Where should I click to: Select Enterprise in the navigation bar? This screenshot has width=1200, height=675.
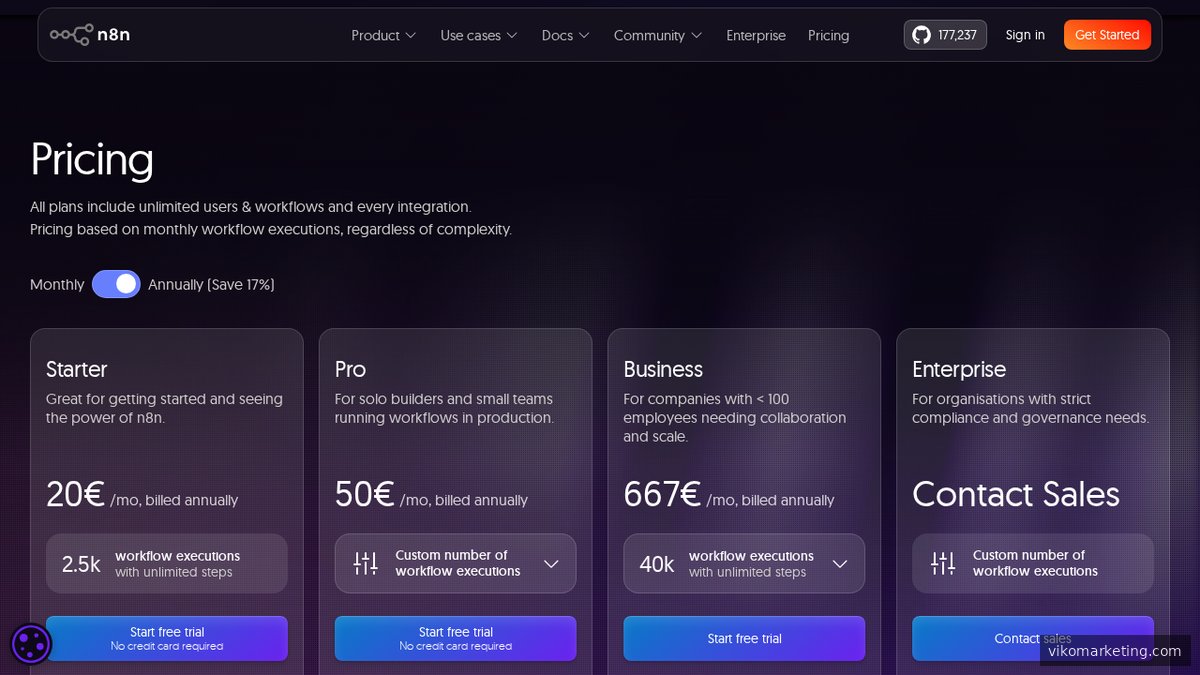point(755,35)
